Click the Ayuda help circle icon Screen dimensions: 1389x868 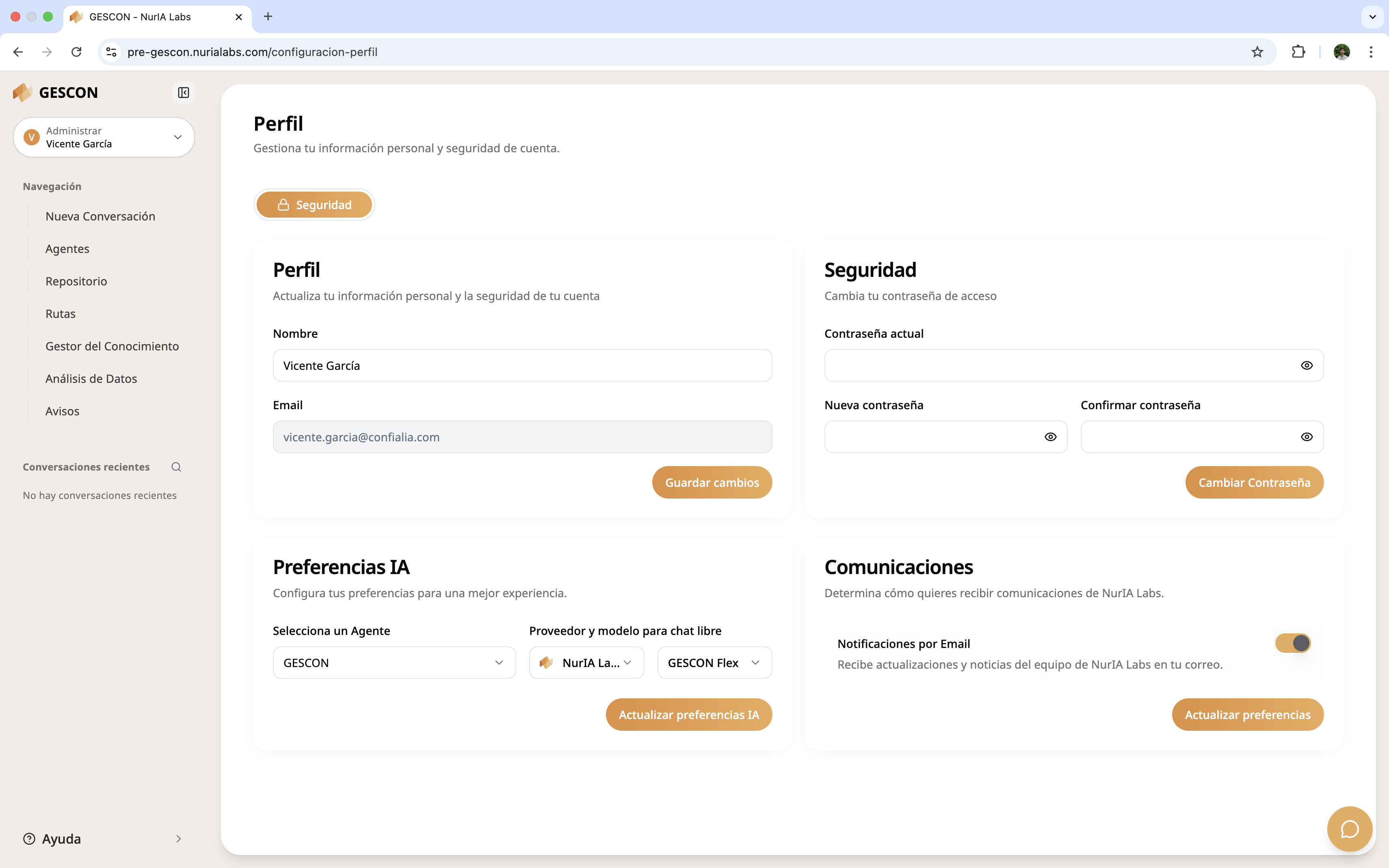[29, 839]
